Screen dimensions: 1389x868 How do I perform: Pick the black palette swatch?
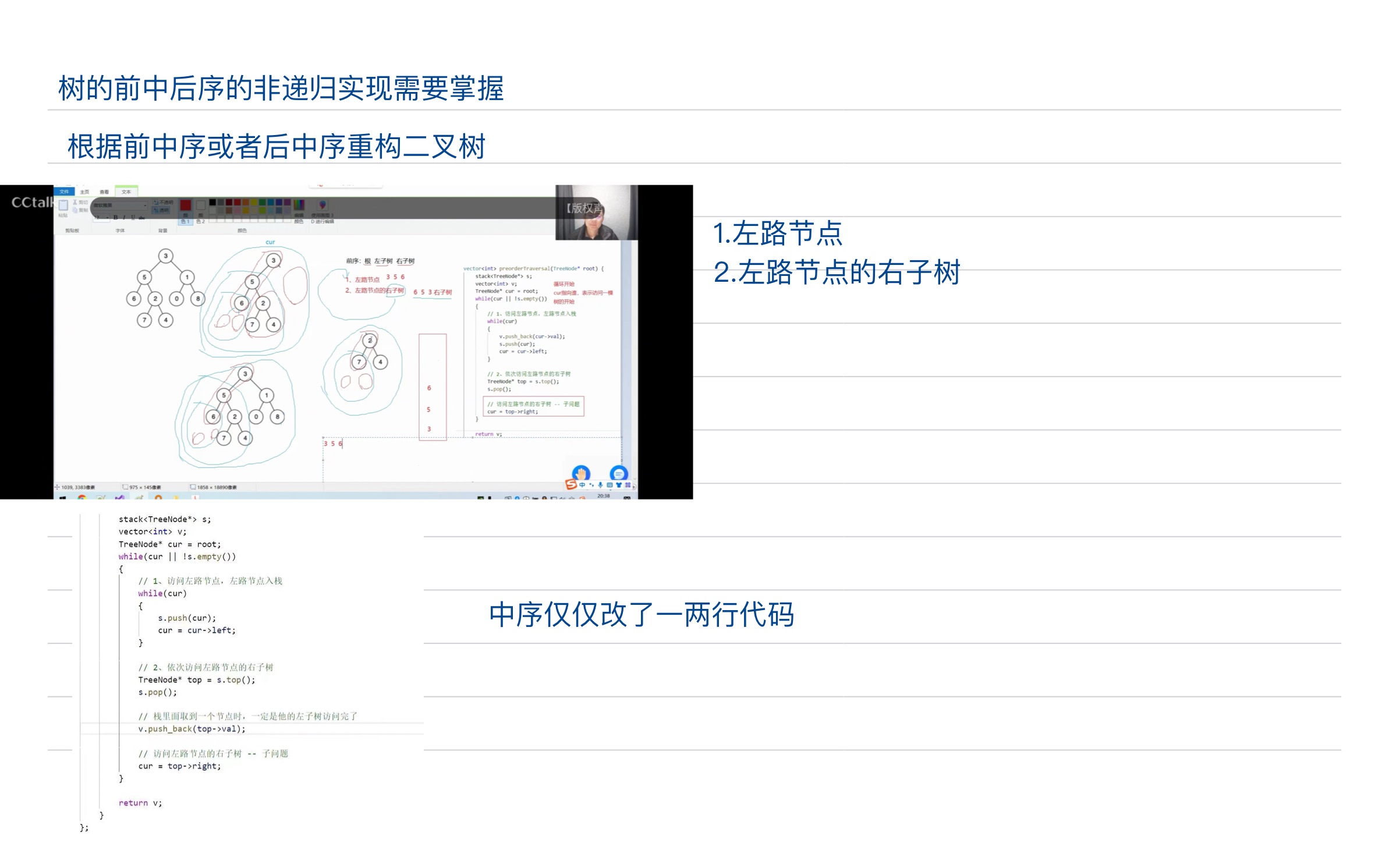tap(212, 202)
